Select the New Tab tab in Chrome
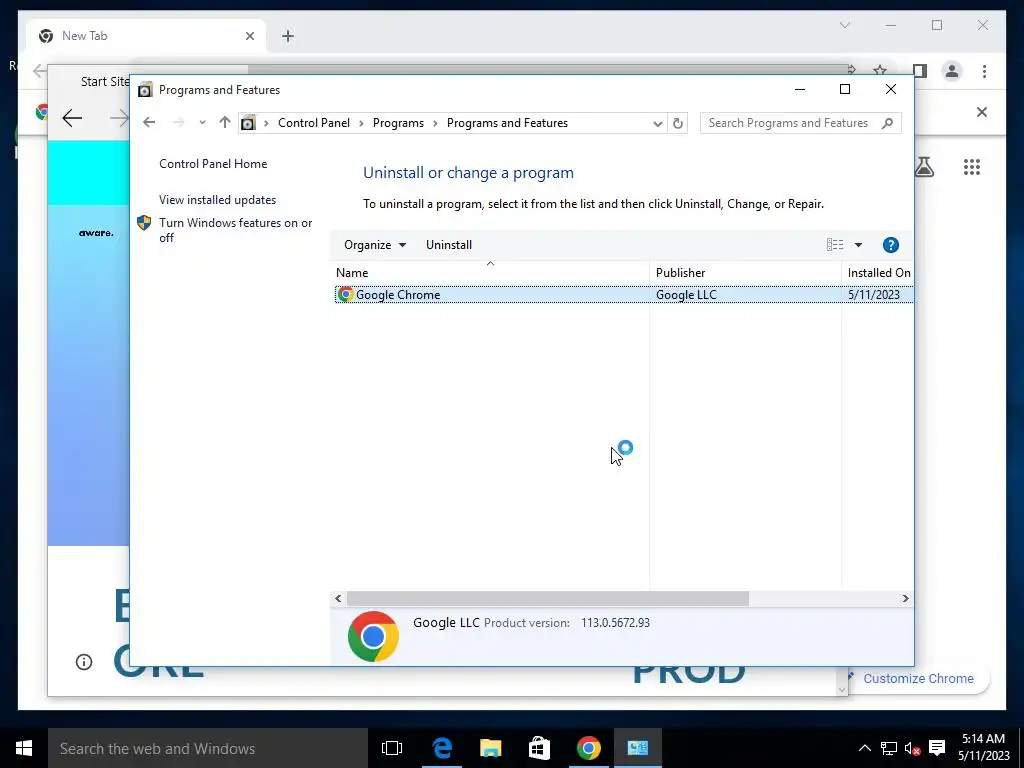The height and width of the screenshot is (768, 1024). coord(145,36)
